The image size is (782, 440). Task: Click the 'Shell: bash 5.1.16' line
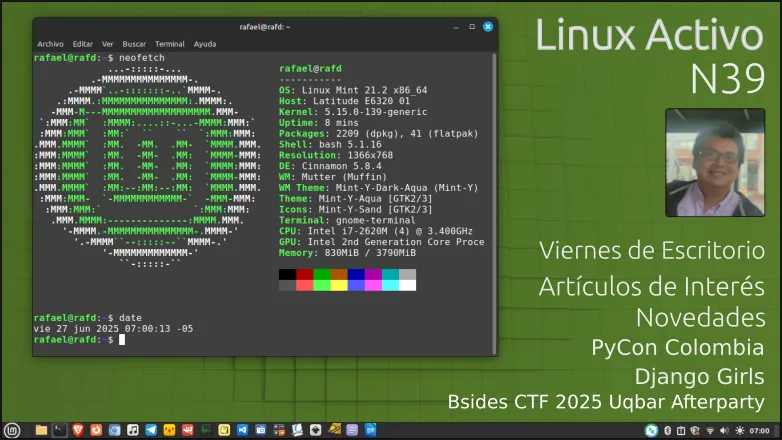(330, 145)
